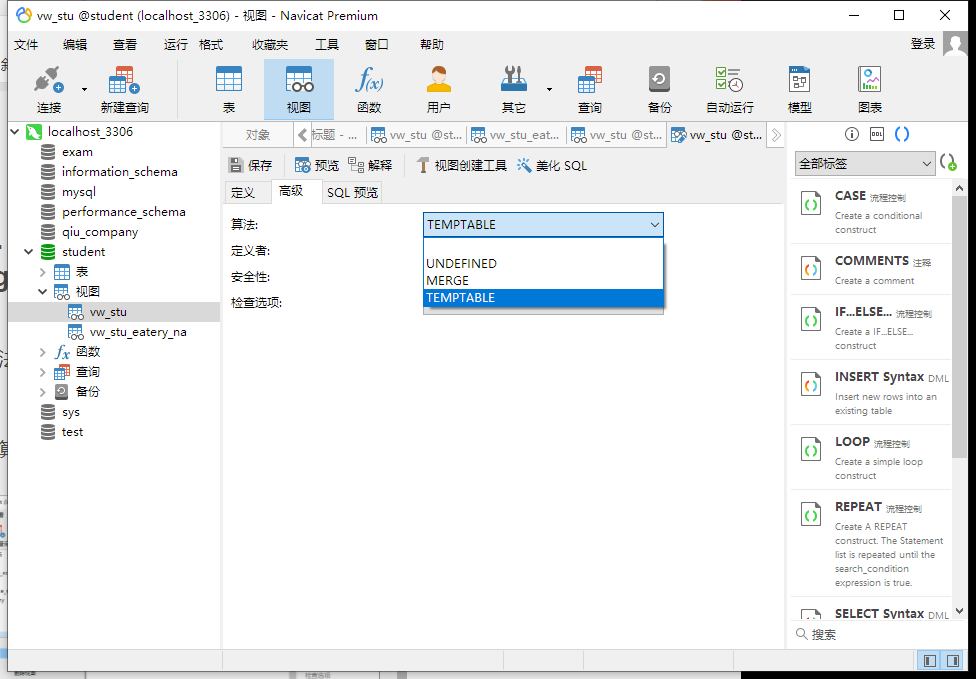Screen dimensions: 976x679
Task: Click the Explain (解释) toolbar button
Action: 370,165
